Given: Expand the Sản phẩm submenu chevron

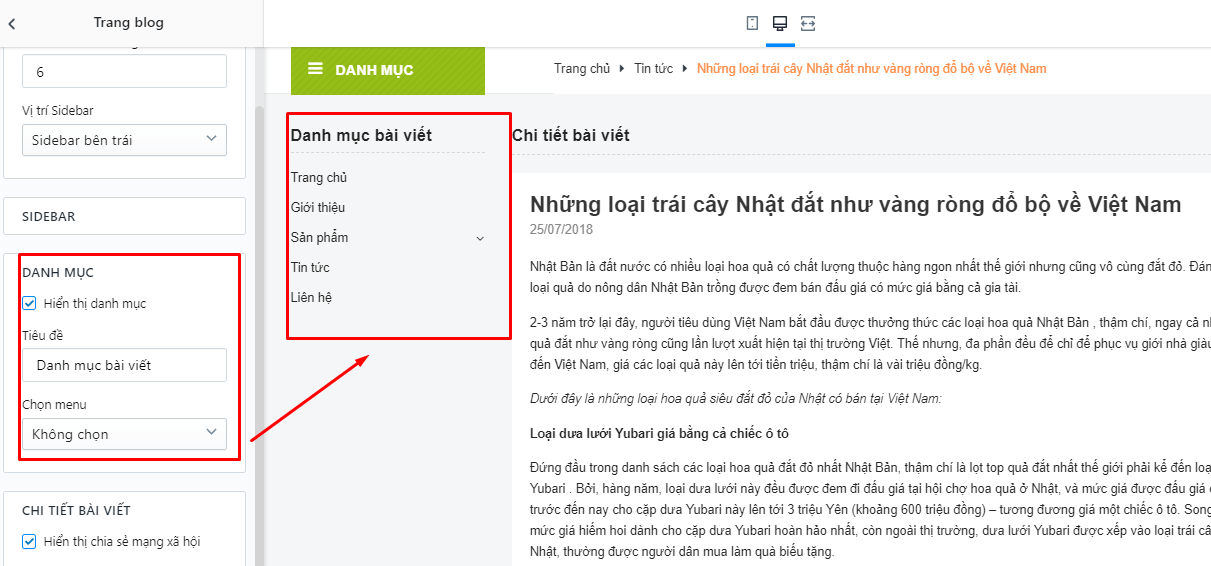Looking at the screenshot, I should tap(480, 238).
